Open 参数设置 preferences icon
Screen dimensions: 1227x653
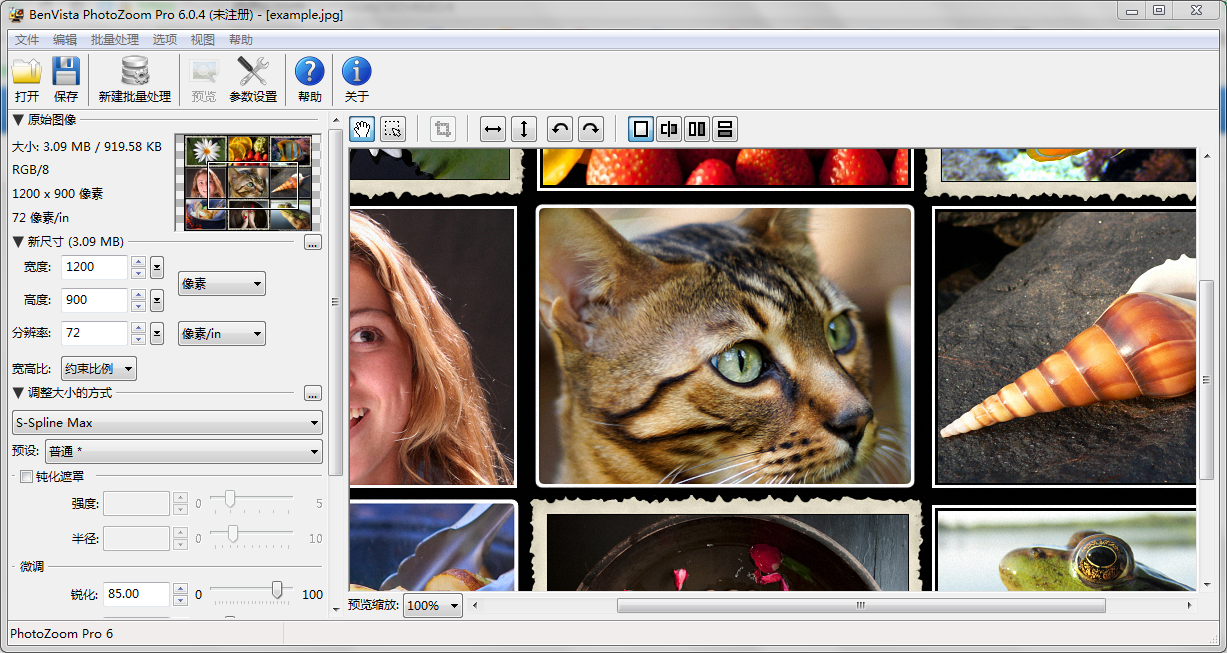click(253, 80)
